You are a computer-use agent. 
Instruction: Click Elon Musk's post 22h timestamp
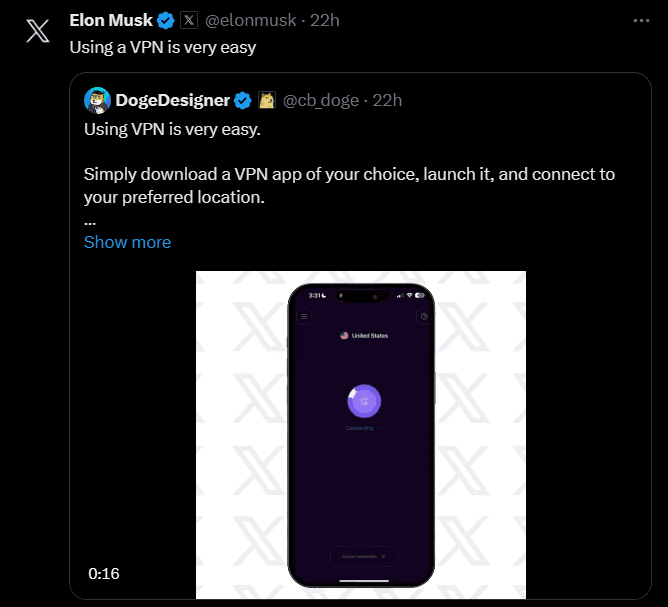click(324, 20)
